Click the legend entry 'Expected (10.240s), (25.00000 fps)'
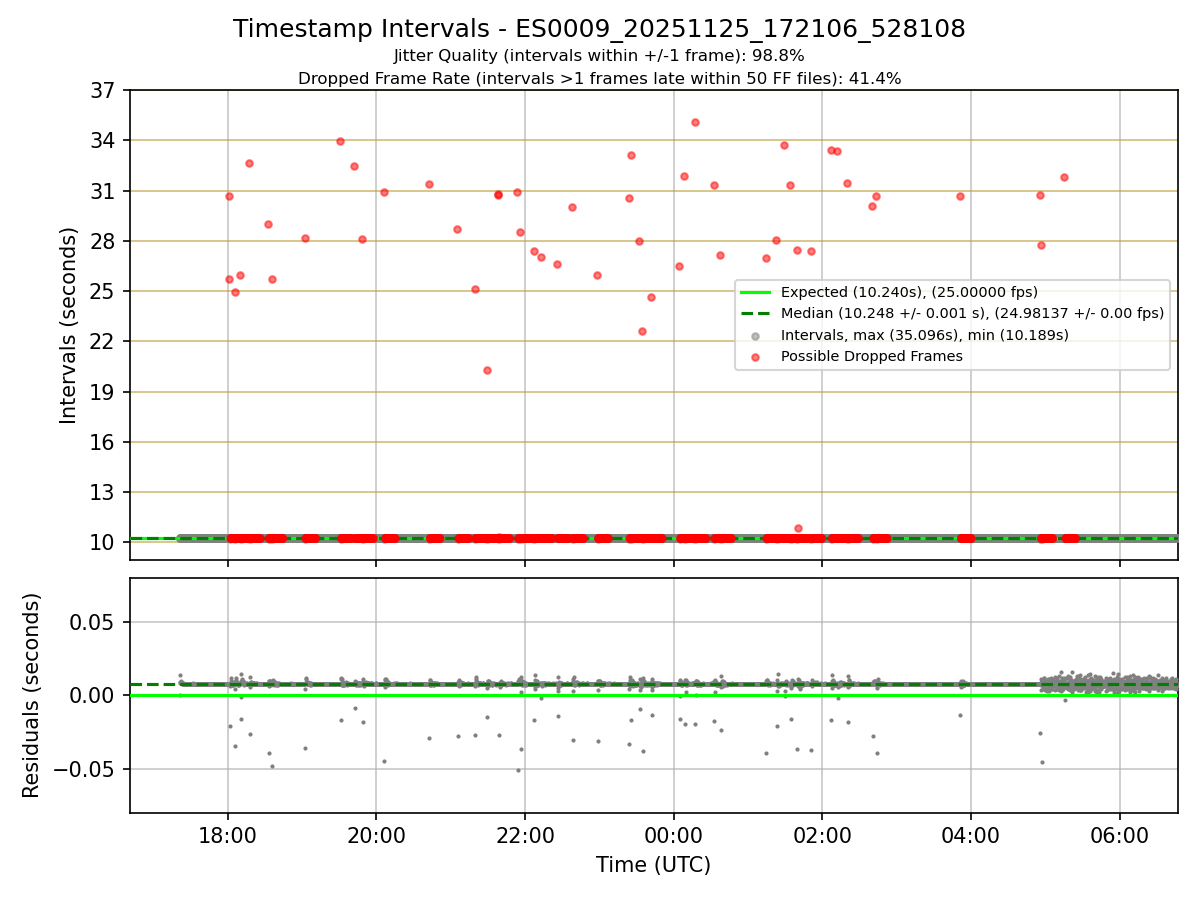The width and height of the screenshot is (1200, 900). 909,293
